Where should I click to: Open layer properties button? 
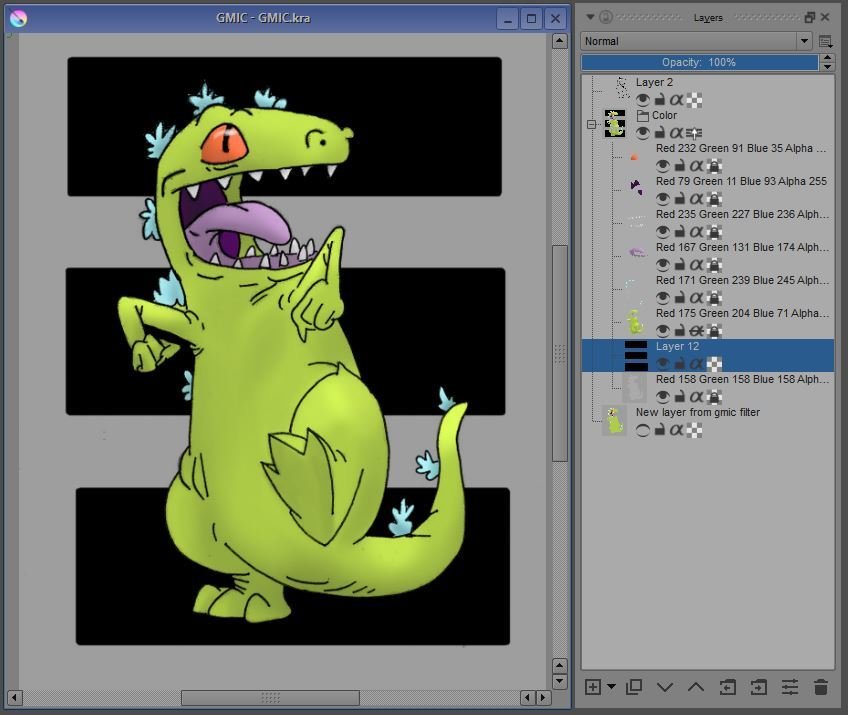(790, 687)
